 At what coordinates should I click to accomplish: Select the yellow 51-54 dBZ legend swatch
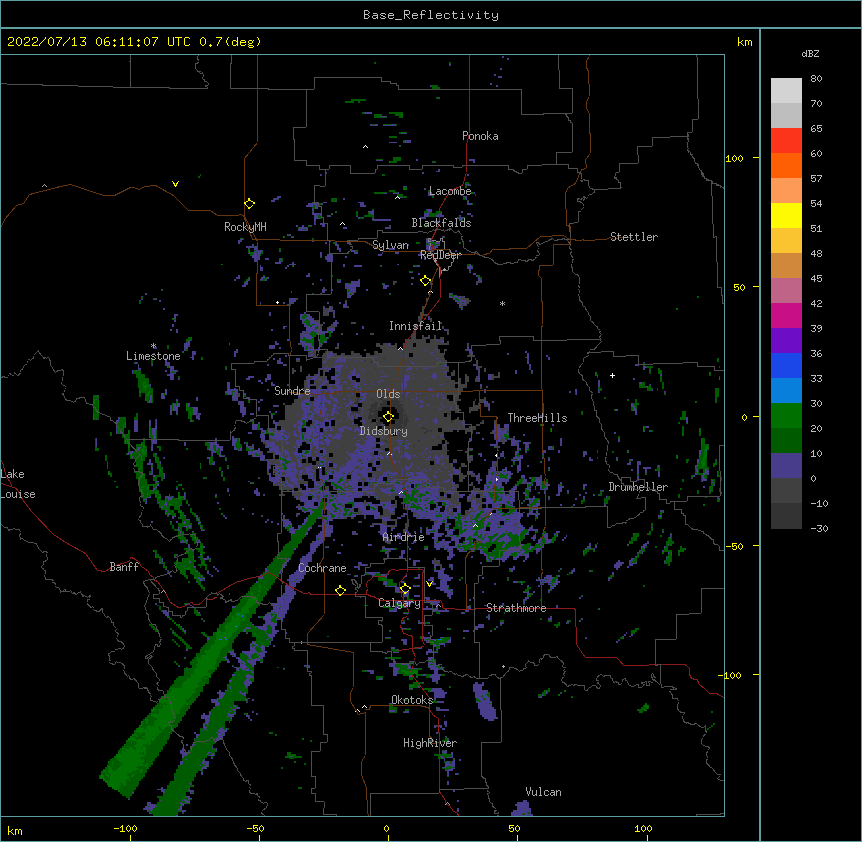tap(786, 215)
